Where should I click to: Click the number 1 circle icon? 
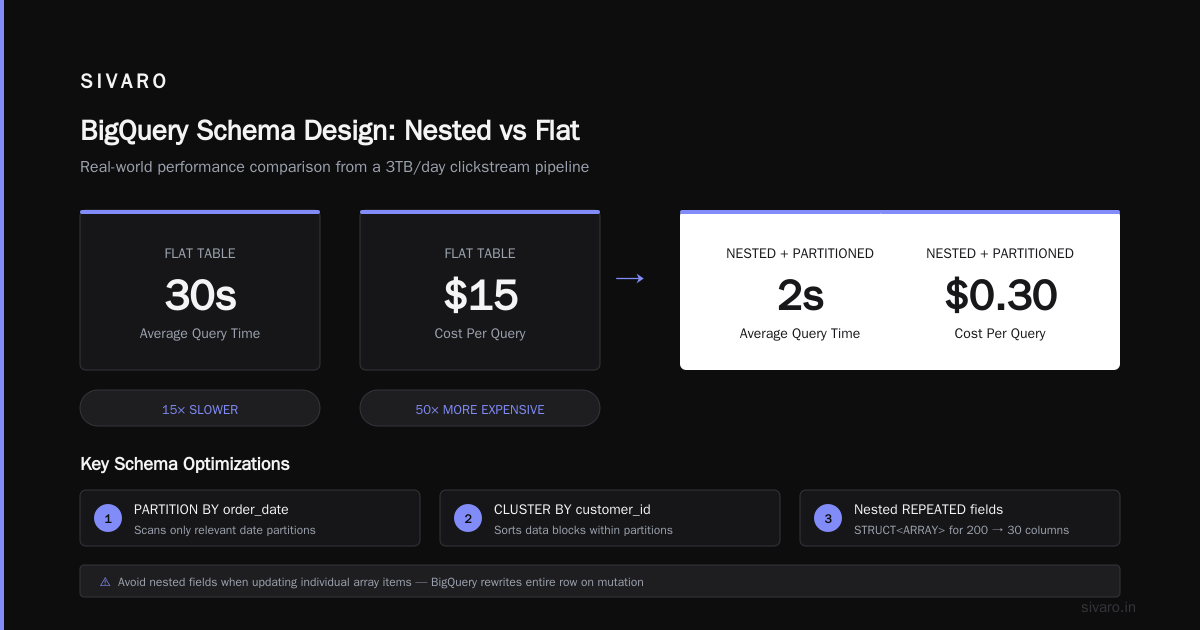coord(108,518)
